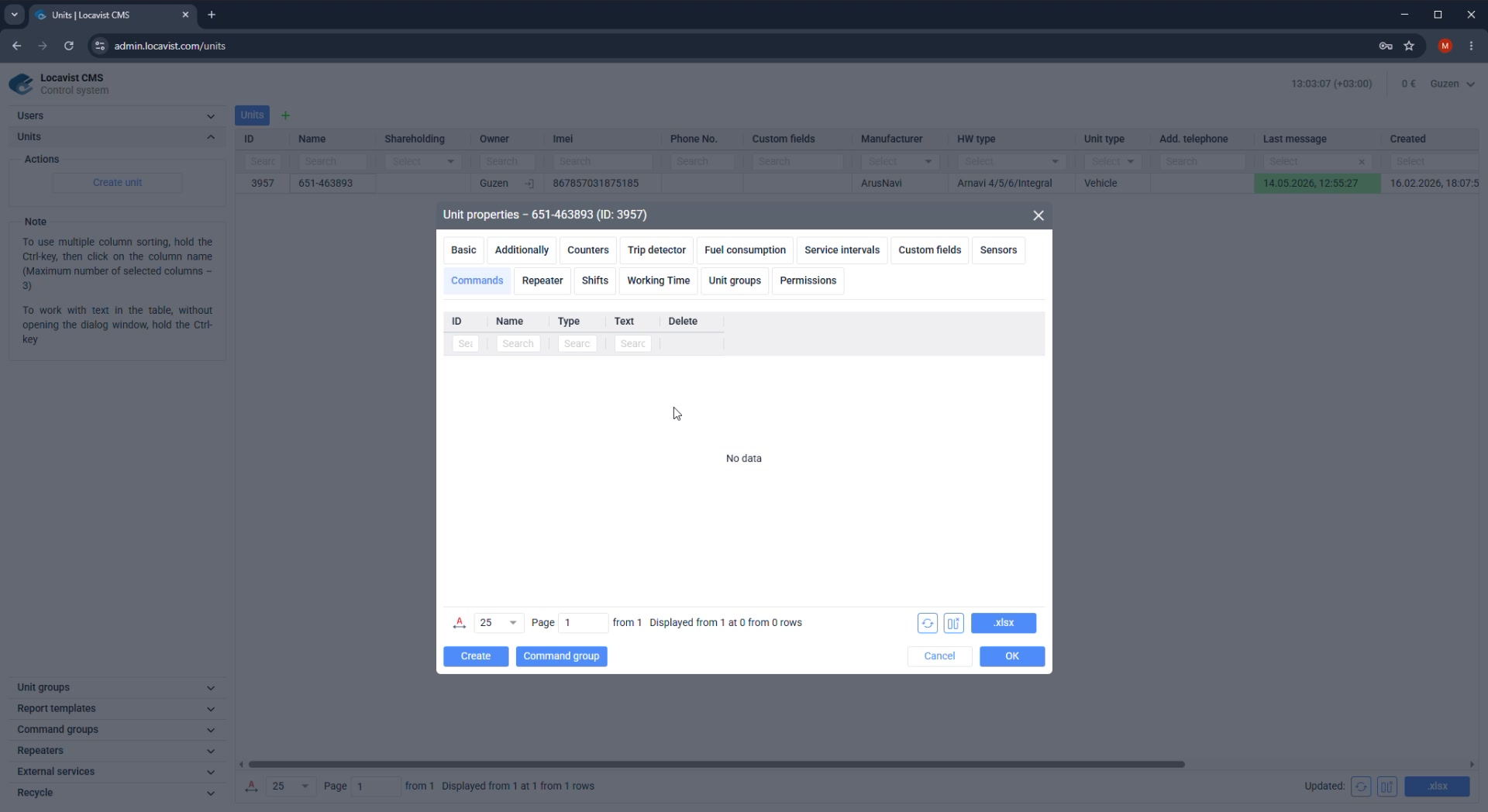Close the Units | Locavist CMS browser tab

tap(185, 15)
